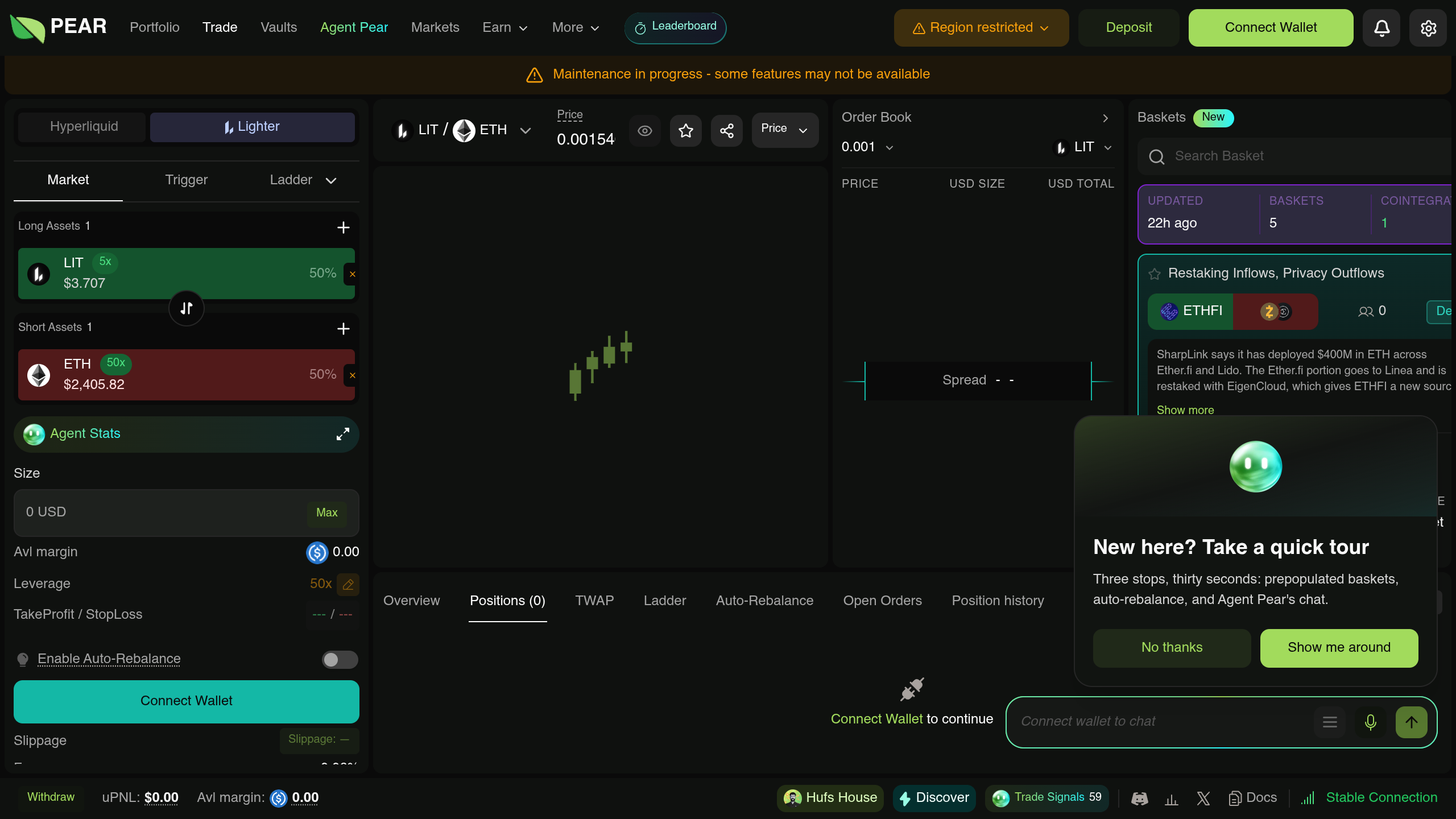Click the PEAR leaf logo

point(27,28)
